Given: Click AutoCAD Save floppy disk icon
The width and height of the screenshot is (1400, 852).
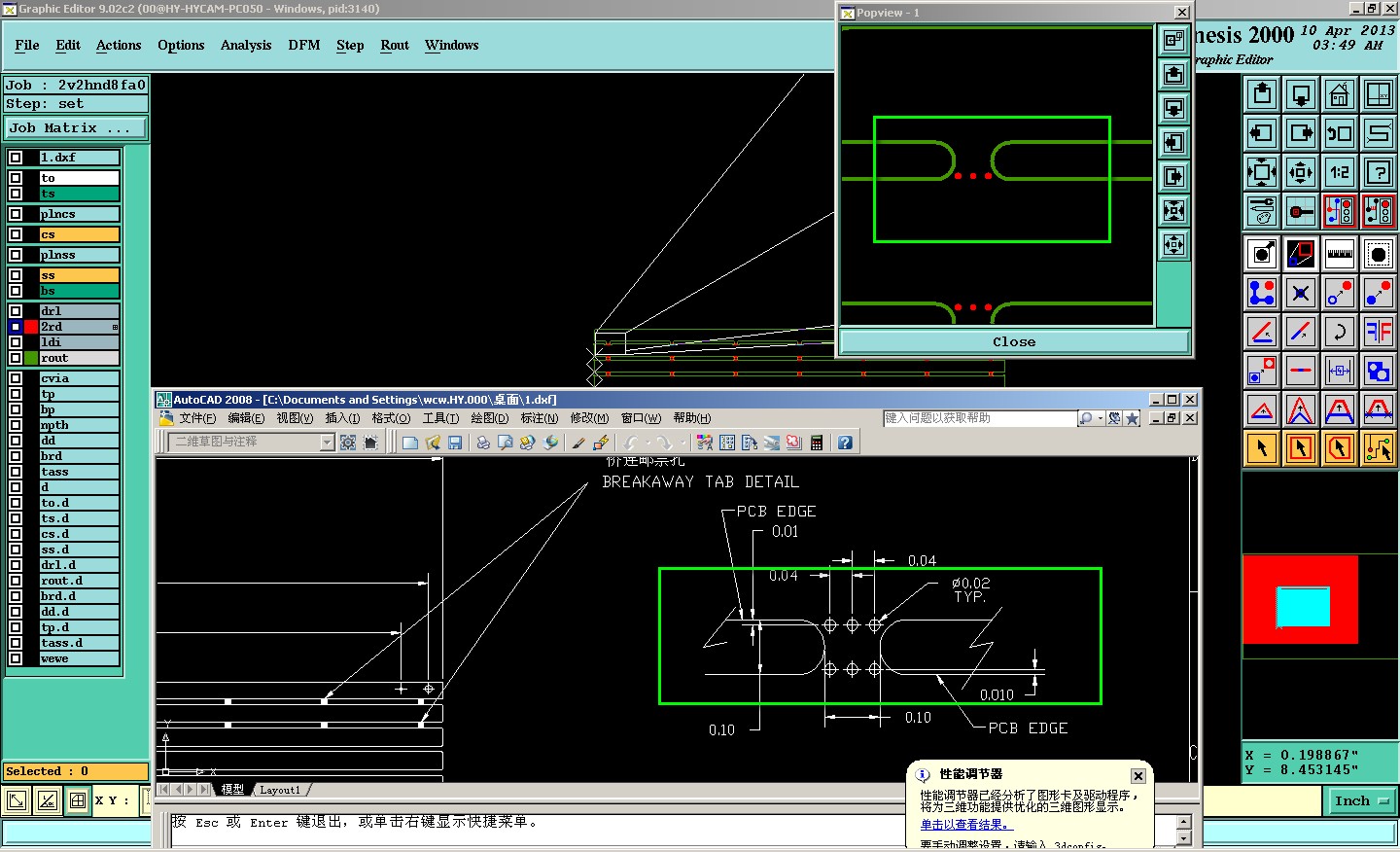Looking at the screenshot, I should click(x=455, y=443).
